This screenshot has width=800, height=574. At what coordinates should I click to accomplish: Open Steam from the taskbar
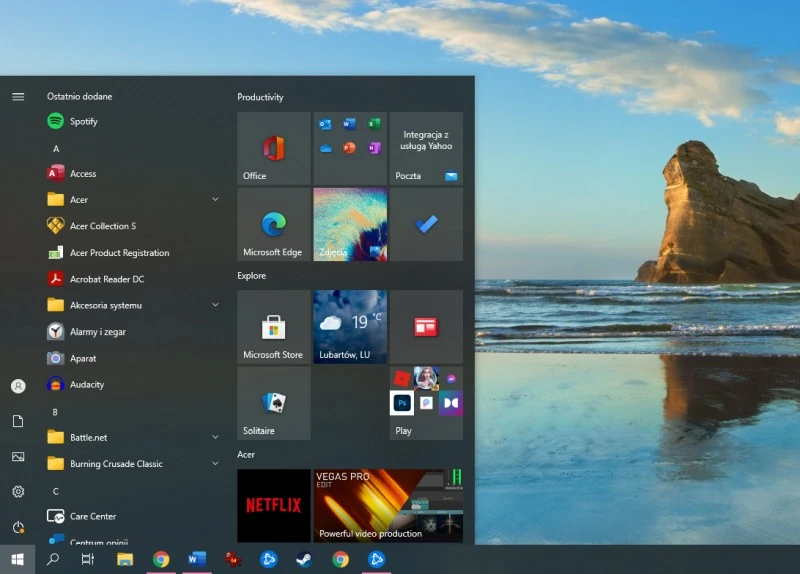coord(305,560)
